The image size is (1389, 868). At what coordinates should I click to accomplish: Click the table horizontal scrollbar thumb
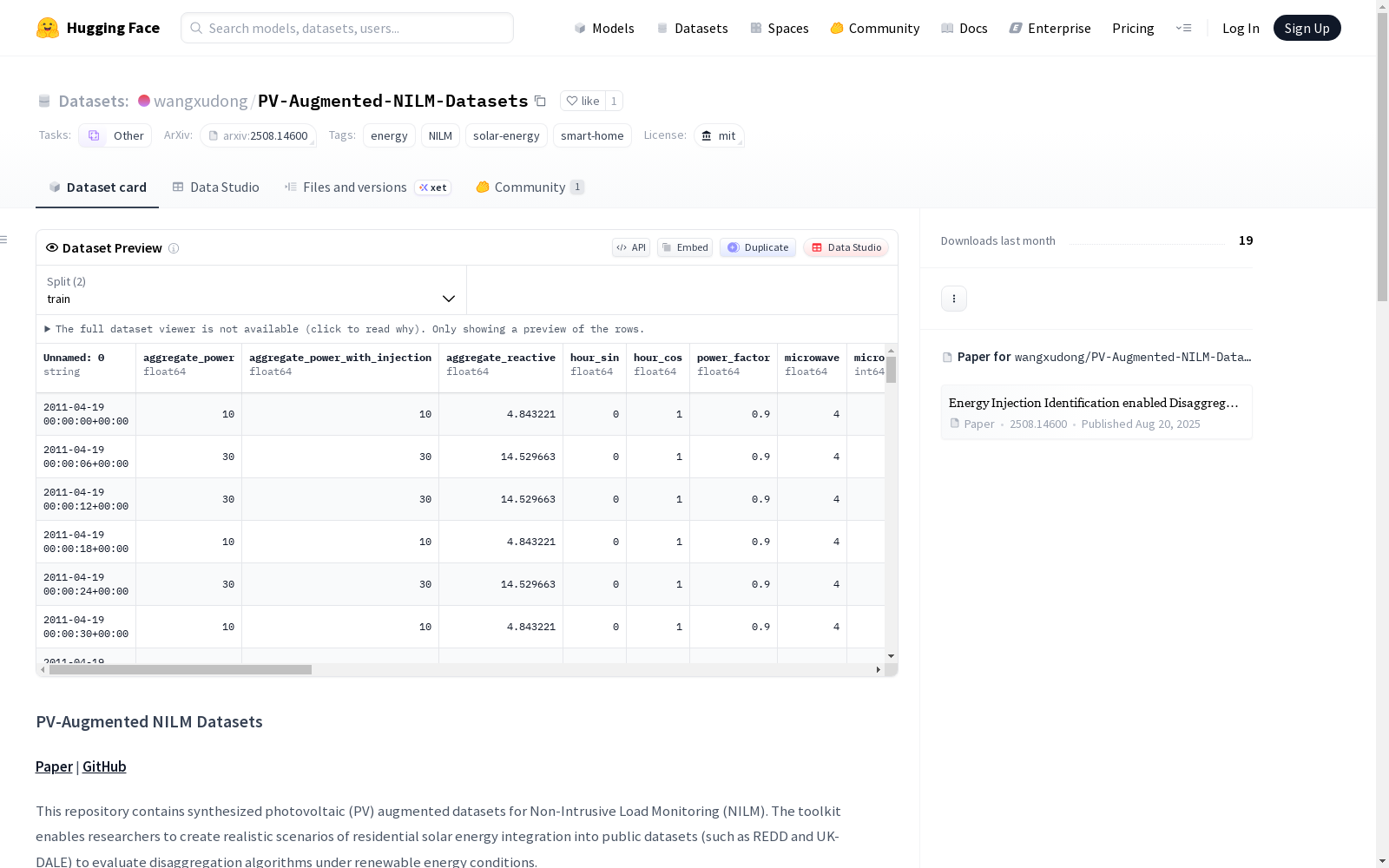181,670
